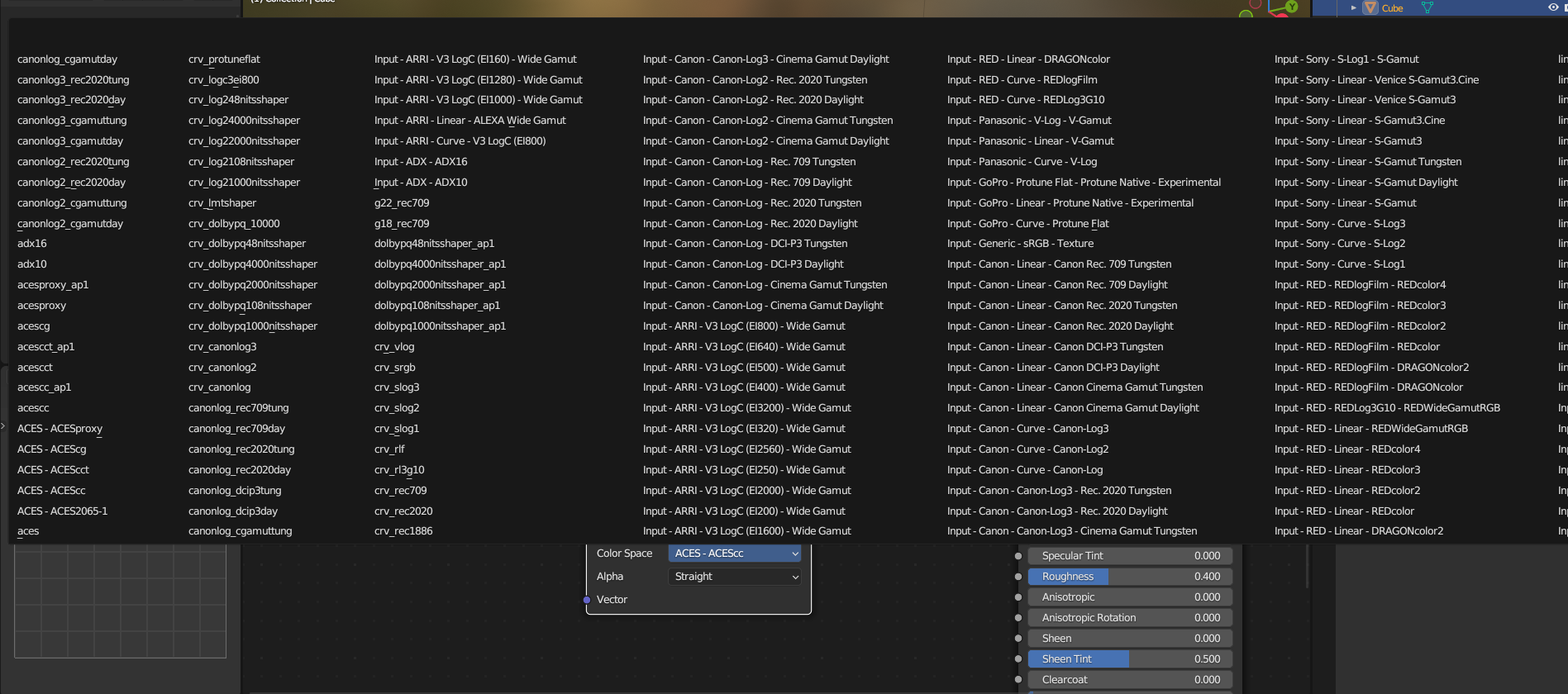Click the green Y axis gizmo
The image size is (1568, 694).
click(1292, 7)
